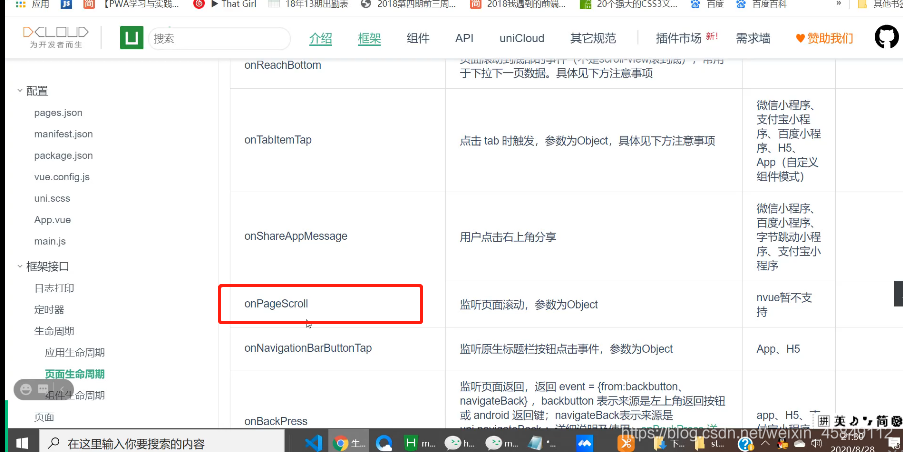Click the DCloud logo
Viewport: 903px width, 452px height.
click(55, 36)
